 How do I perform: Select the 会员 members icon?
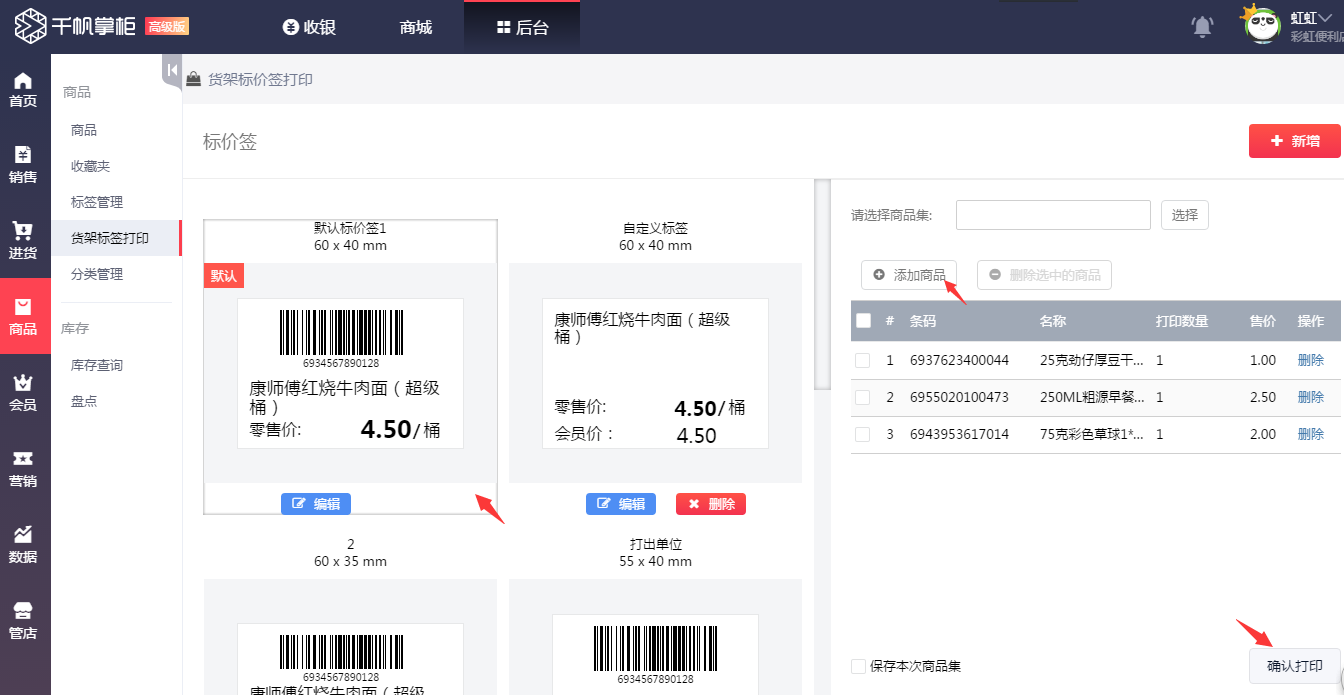[24, 392]
